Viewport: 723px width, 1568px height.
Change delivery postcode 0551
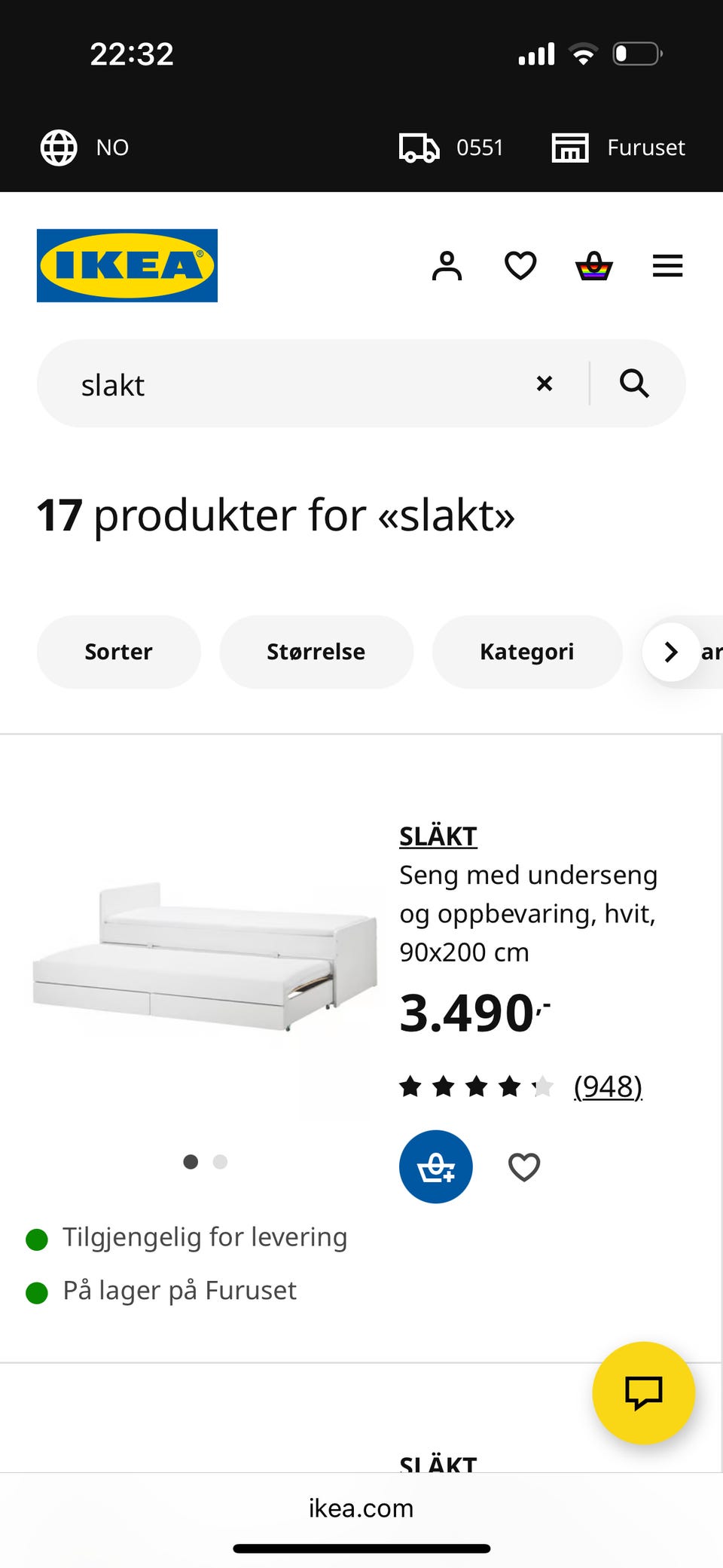(452, 147)
